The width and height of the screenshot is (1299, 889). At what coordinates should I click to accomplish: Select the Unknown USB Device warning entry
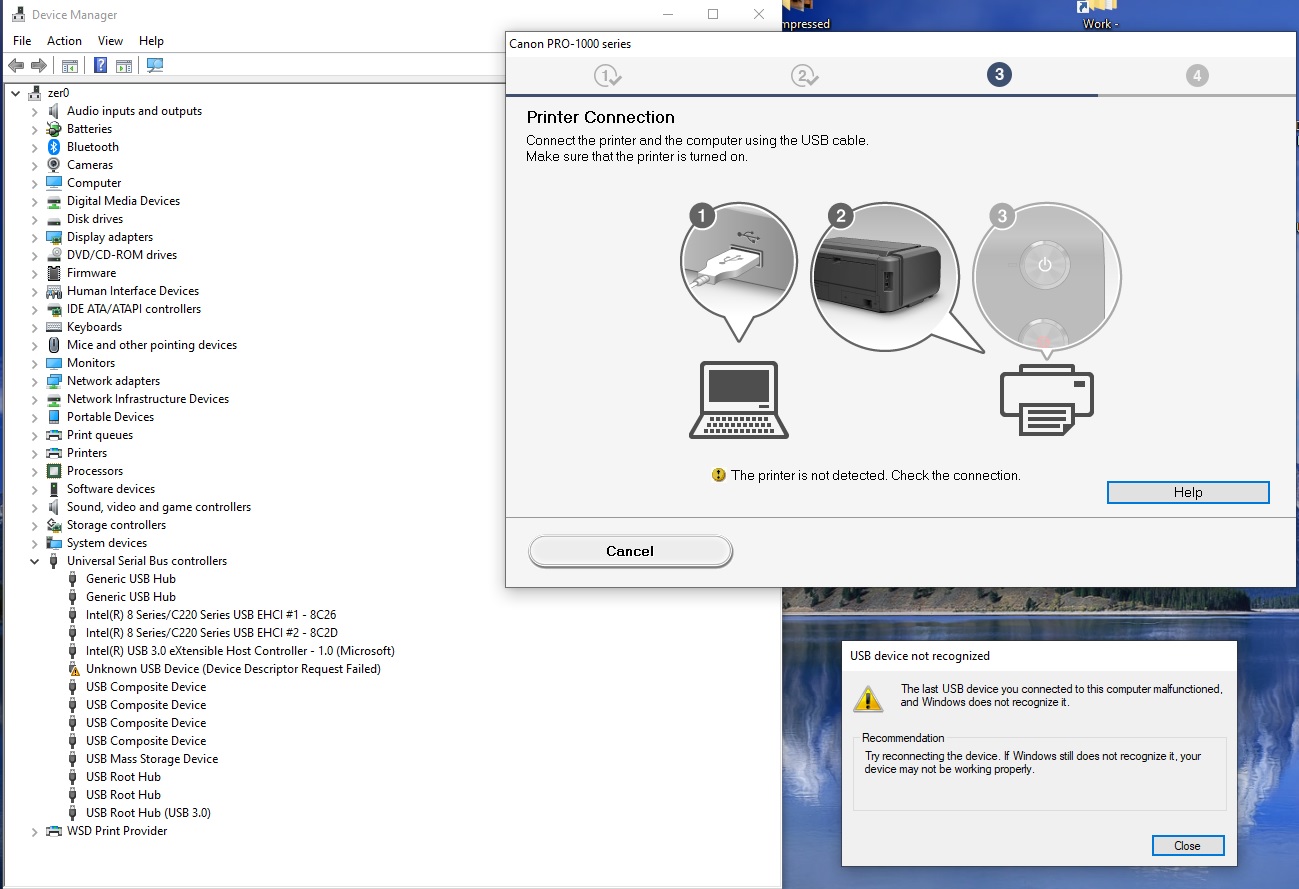233,669
